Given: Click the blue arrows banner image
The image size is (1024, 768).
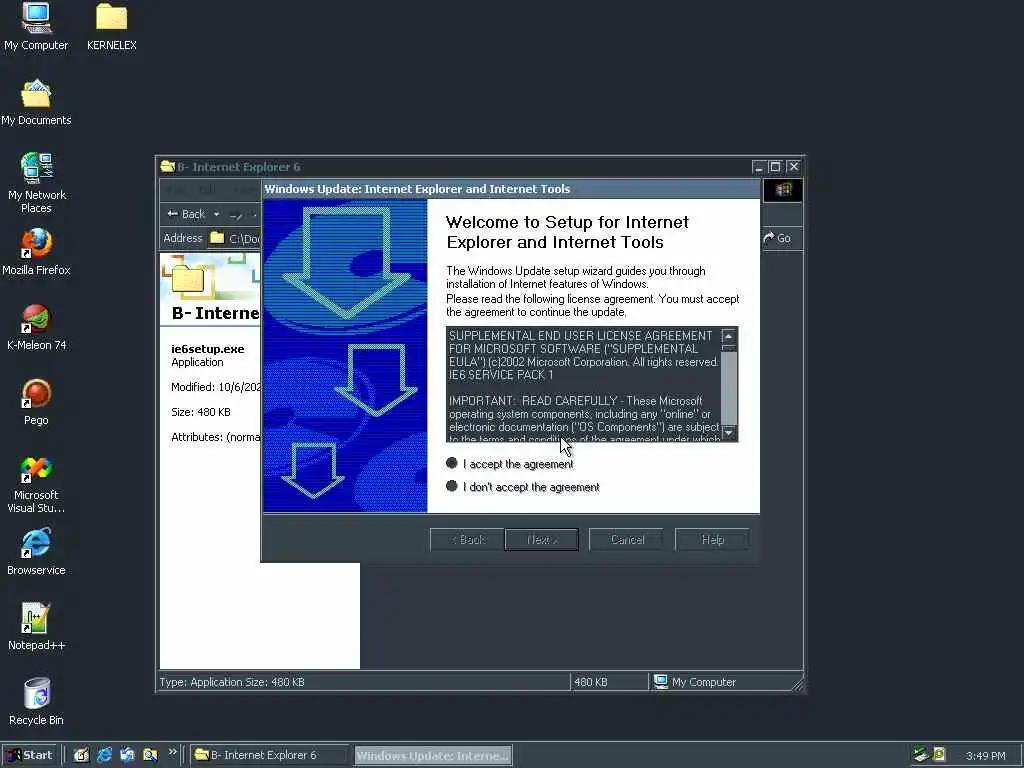Looking at the screenshot, I should click(x=345, y=355).
